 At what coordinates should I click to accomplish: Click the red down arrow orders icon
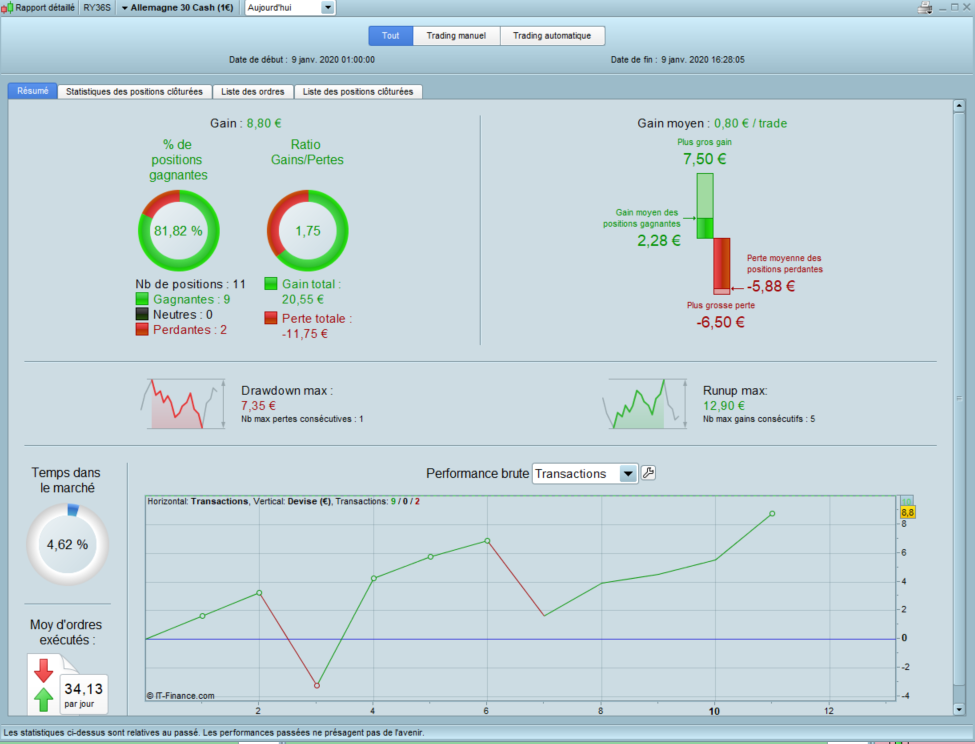click(x=44, y=671)
